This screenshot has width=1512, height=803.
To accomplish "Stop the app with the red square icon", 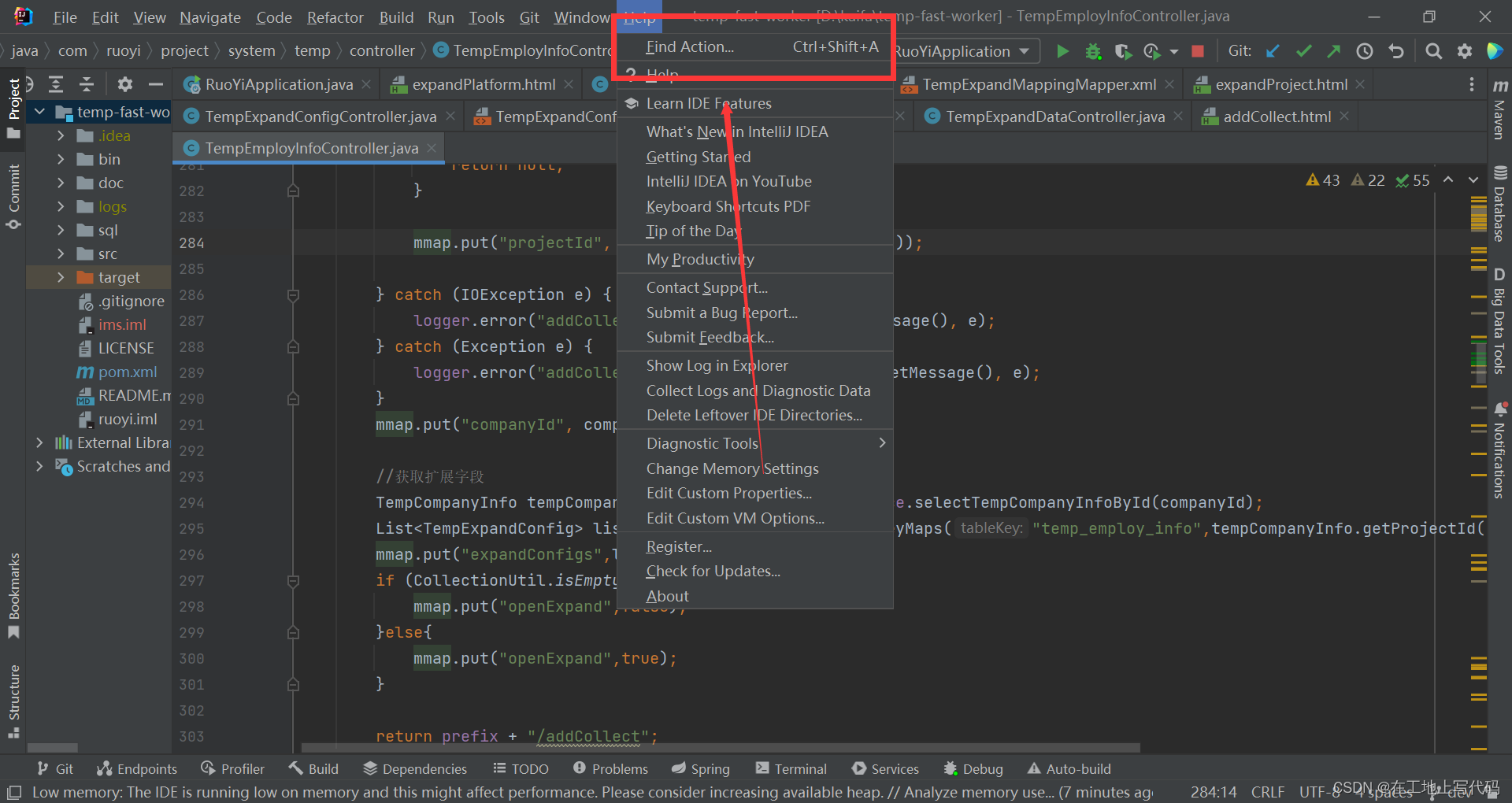I will coord(1198,51).
